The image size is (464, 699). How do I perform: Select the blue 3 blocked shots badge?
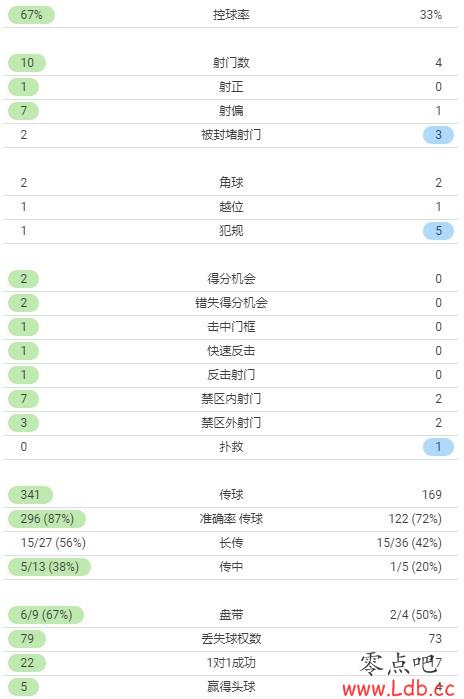tap(438, 135)
